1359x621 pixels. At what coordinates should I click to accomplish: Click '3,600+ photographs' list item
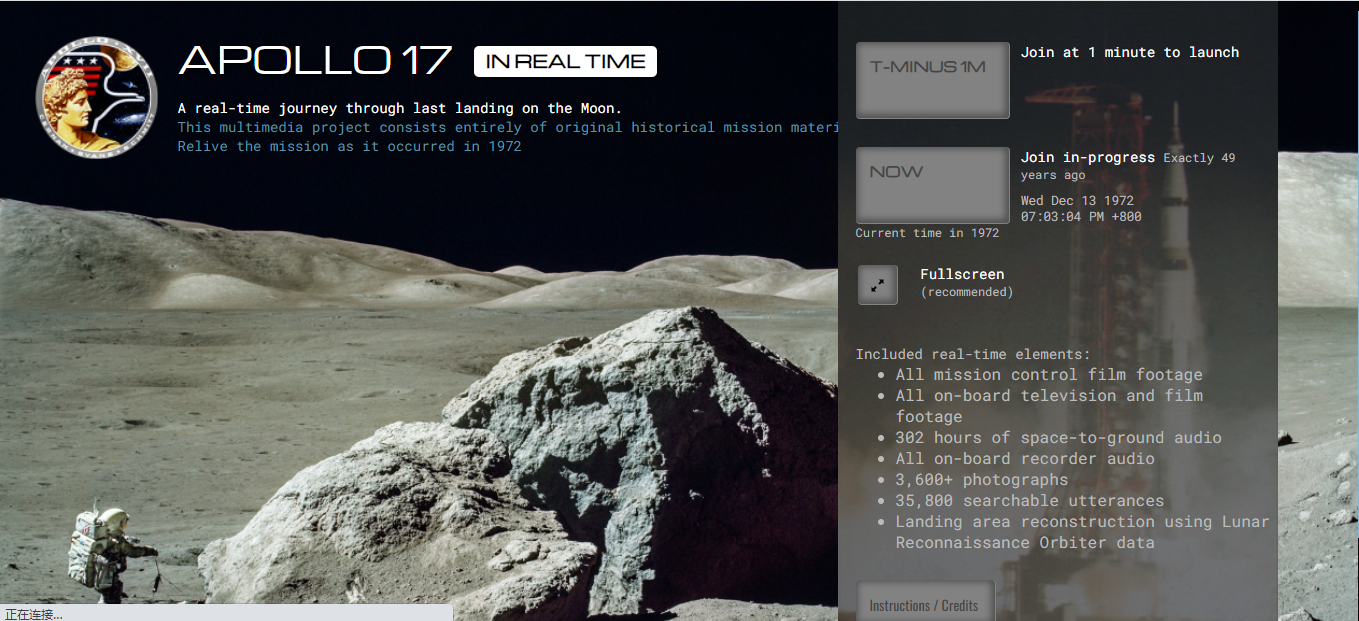tap(982, 479)
